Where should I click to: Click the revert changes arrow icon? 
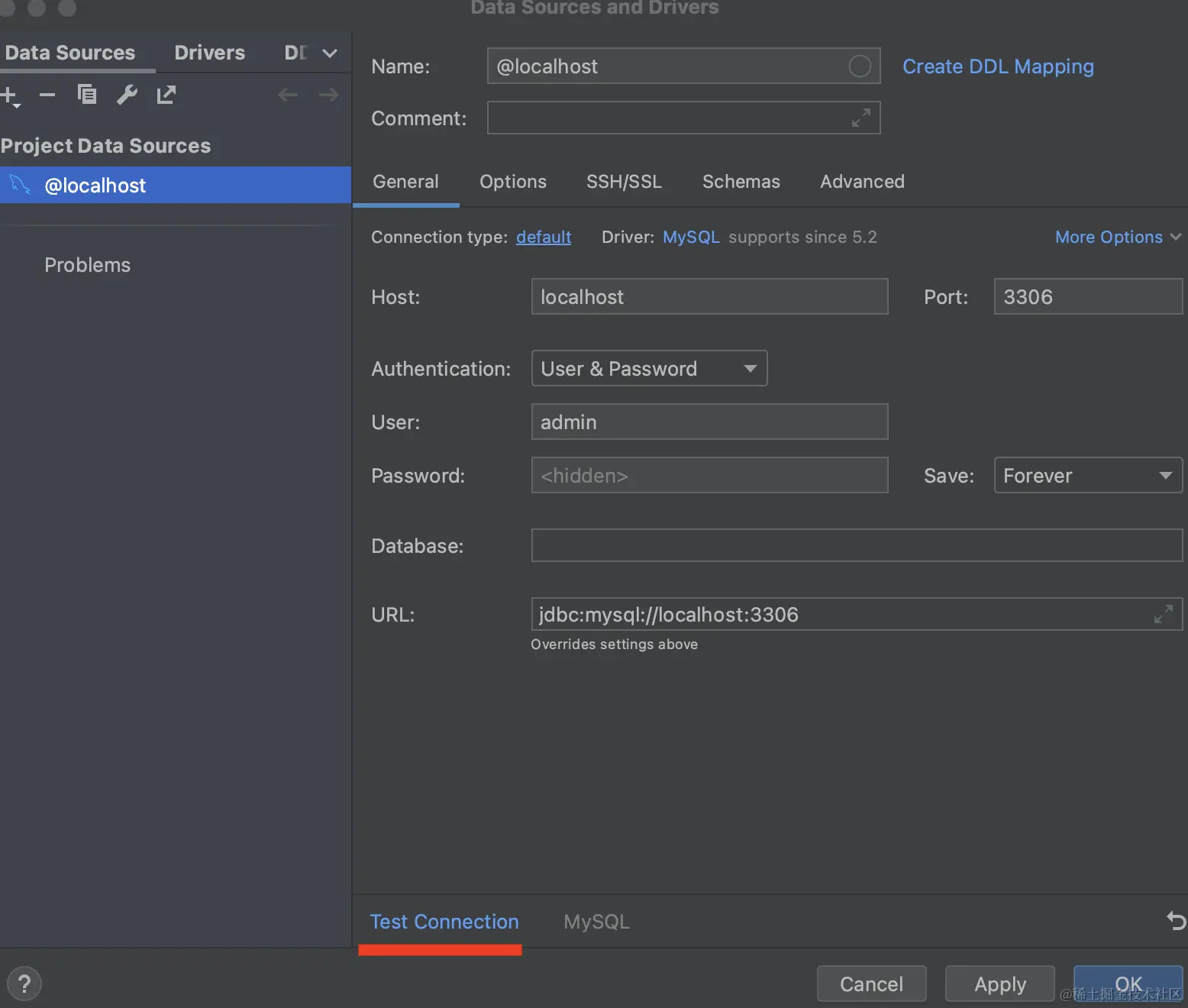1176,921
